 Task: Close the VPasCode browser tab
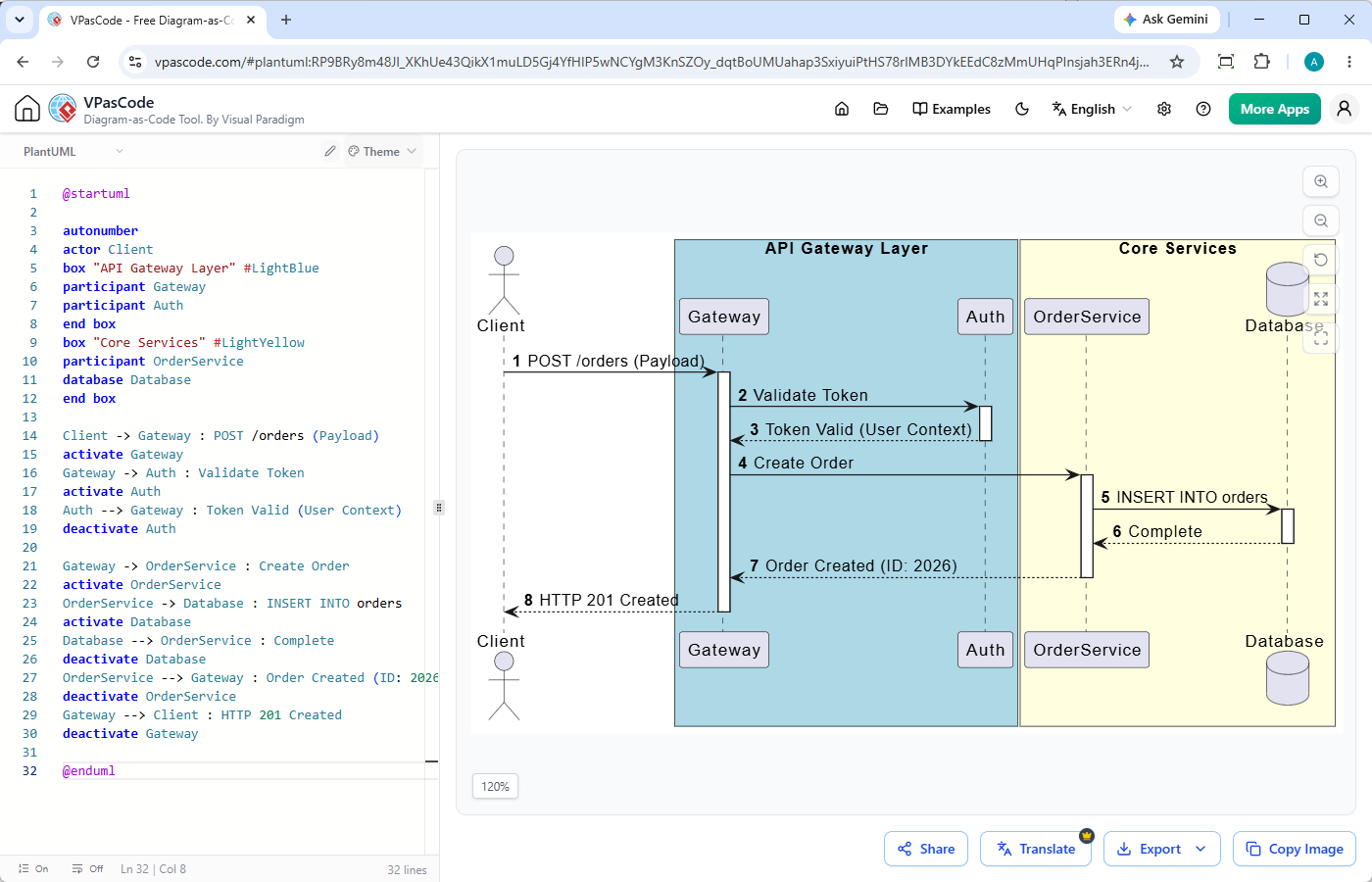point(251,20)
